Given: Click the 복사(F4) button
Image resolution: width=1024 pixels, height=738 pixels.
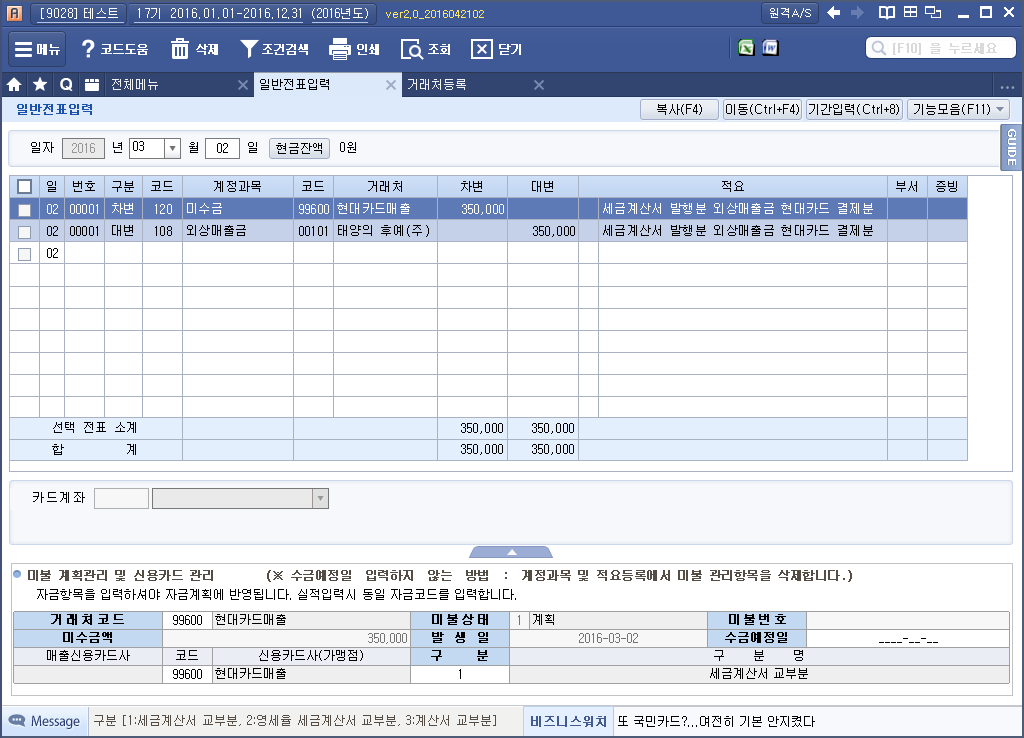Looking at the screenshot, I should 679,110.
